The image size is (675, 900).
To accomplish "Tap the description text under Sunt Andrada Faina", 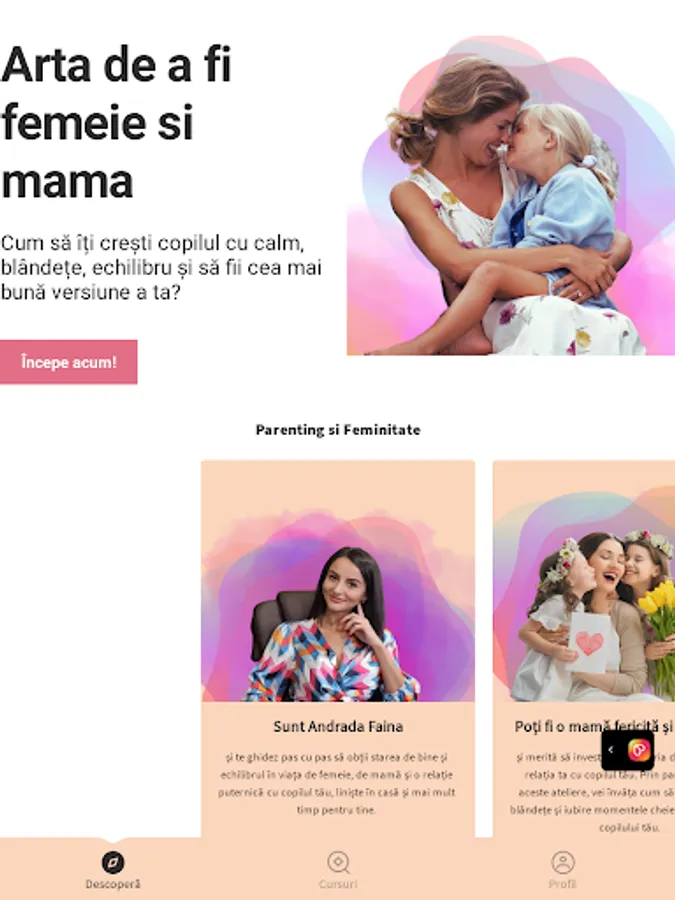I will coord(337,783).
